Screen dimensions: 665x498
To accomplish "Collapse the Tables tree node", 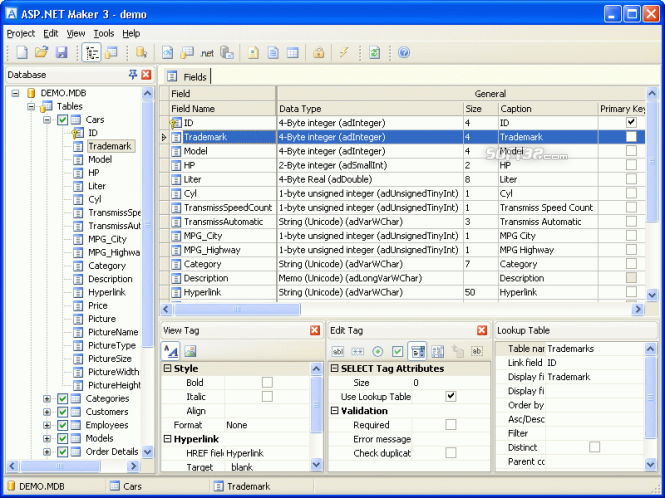I will pyautogui.click(x=31, y=106).
